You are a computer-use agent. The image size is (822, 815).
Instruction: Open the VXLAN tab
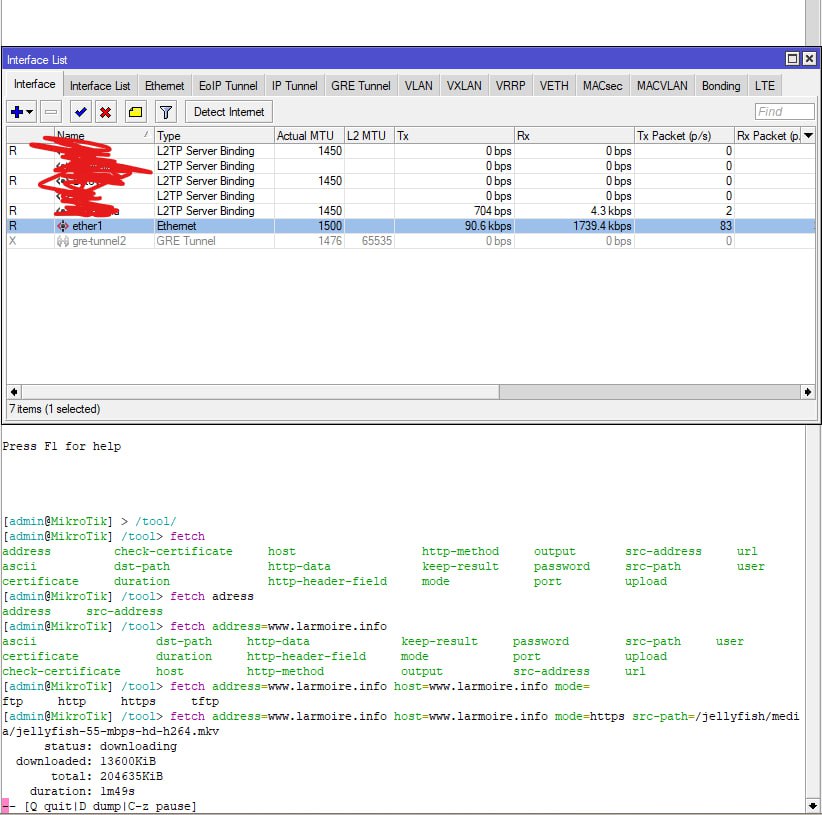point(464,86)
